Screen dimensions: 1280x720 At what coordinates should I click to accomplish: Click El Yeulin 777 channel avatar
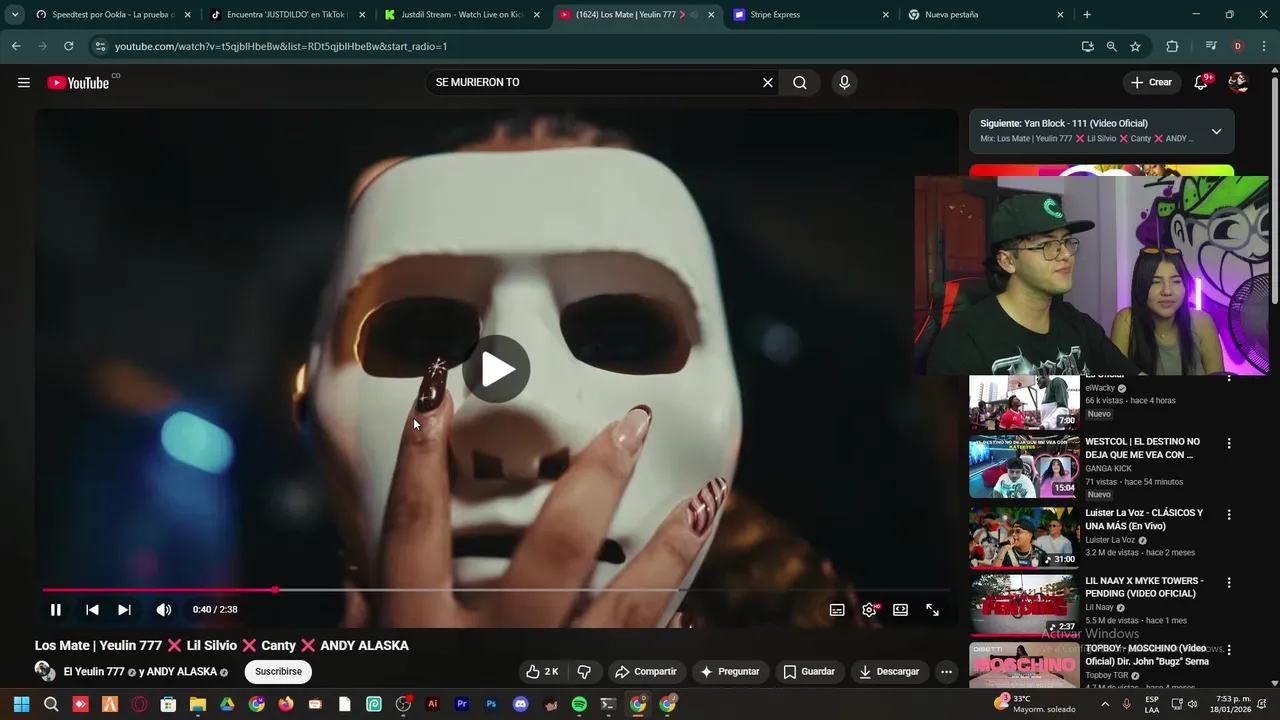[x=45, y=671]
